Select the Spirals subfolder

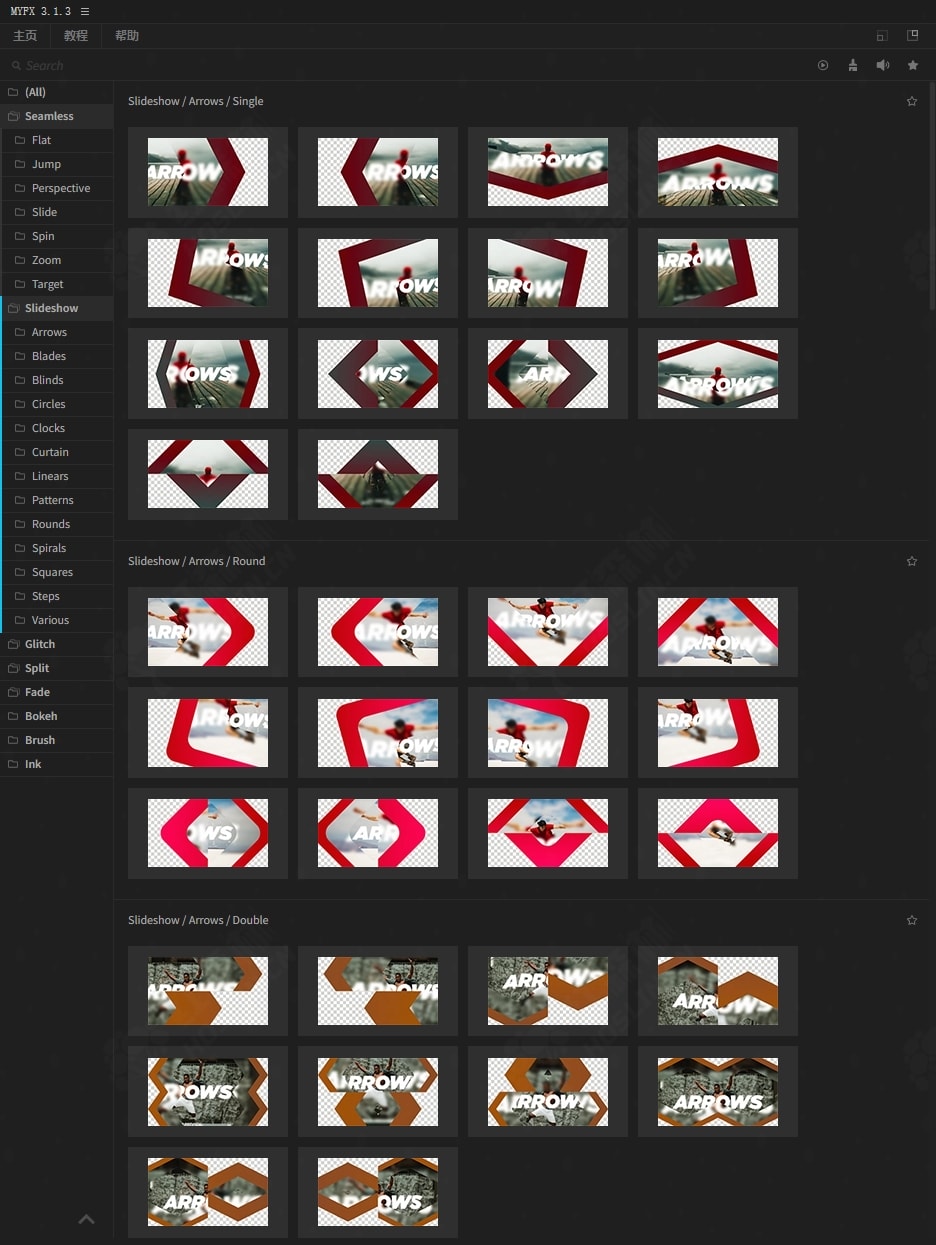[57, 548]
